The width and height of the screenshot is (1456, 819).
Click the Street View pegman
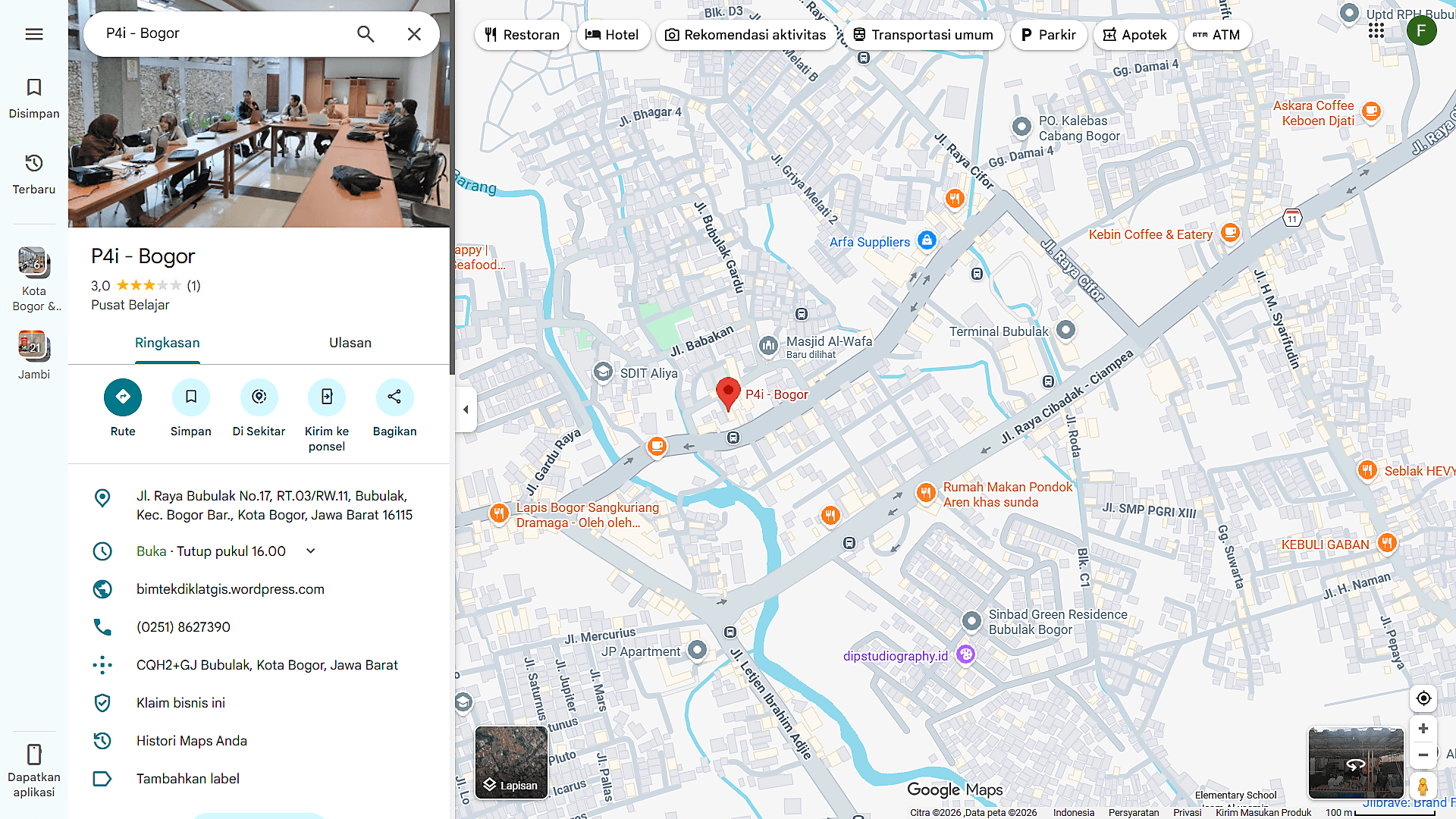coord(1423,786)
